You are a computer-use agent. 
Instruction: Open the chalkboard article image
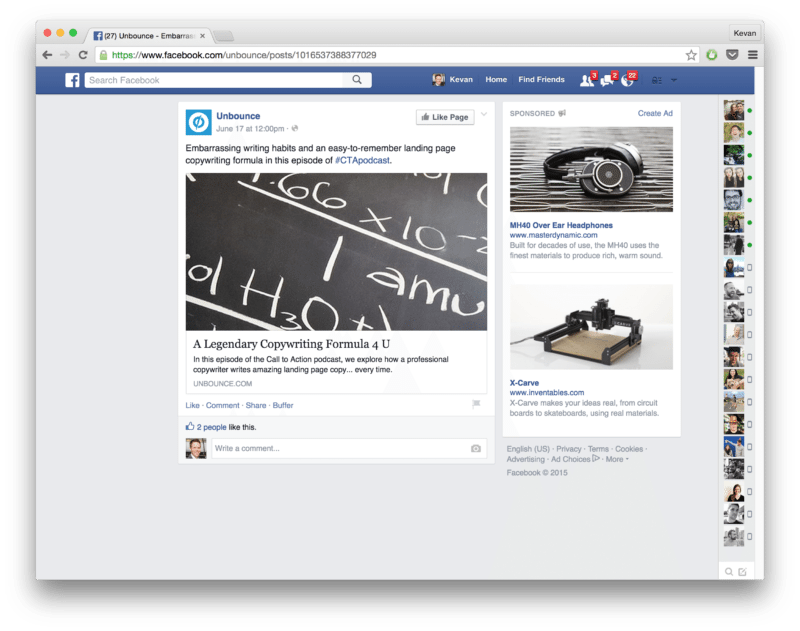pos(336,251)
